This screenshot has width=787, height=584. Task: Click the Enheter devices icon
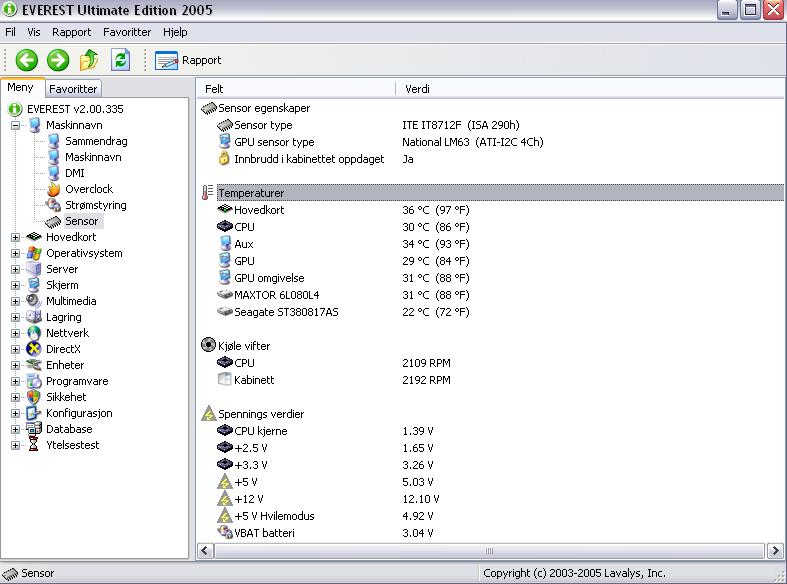34,365
